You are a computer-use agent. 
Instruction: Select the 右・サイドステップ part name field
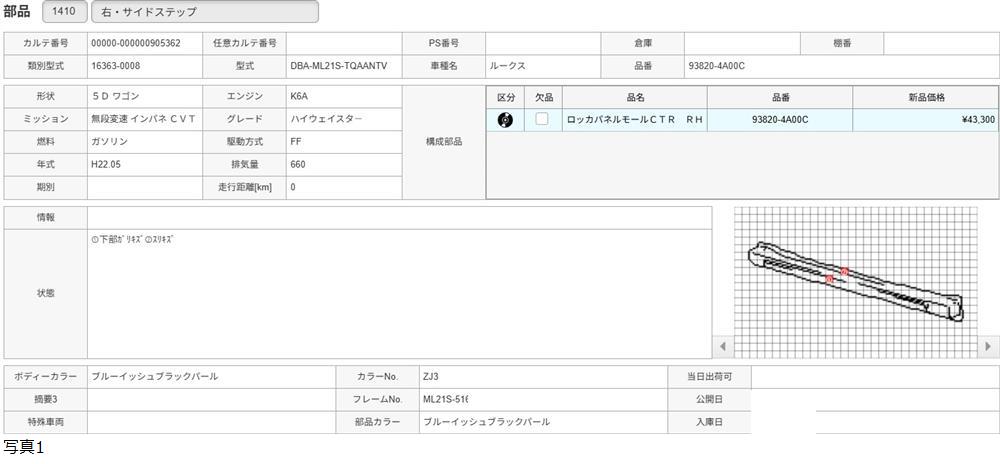[x=205, y=12]
